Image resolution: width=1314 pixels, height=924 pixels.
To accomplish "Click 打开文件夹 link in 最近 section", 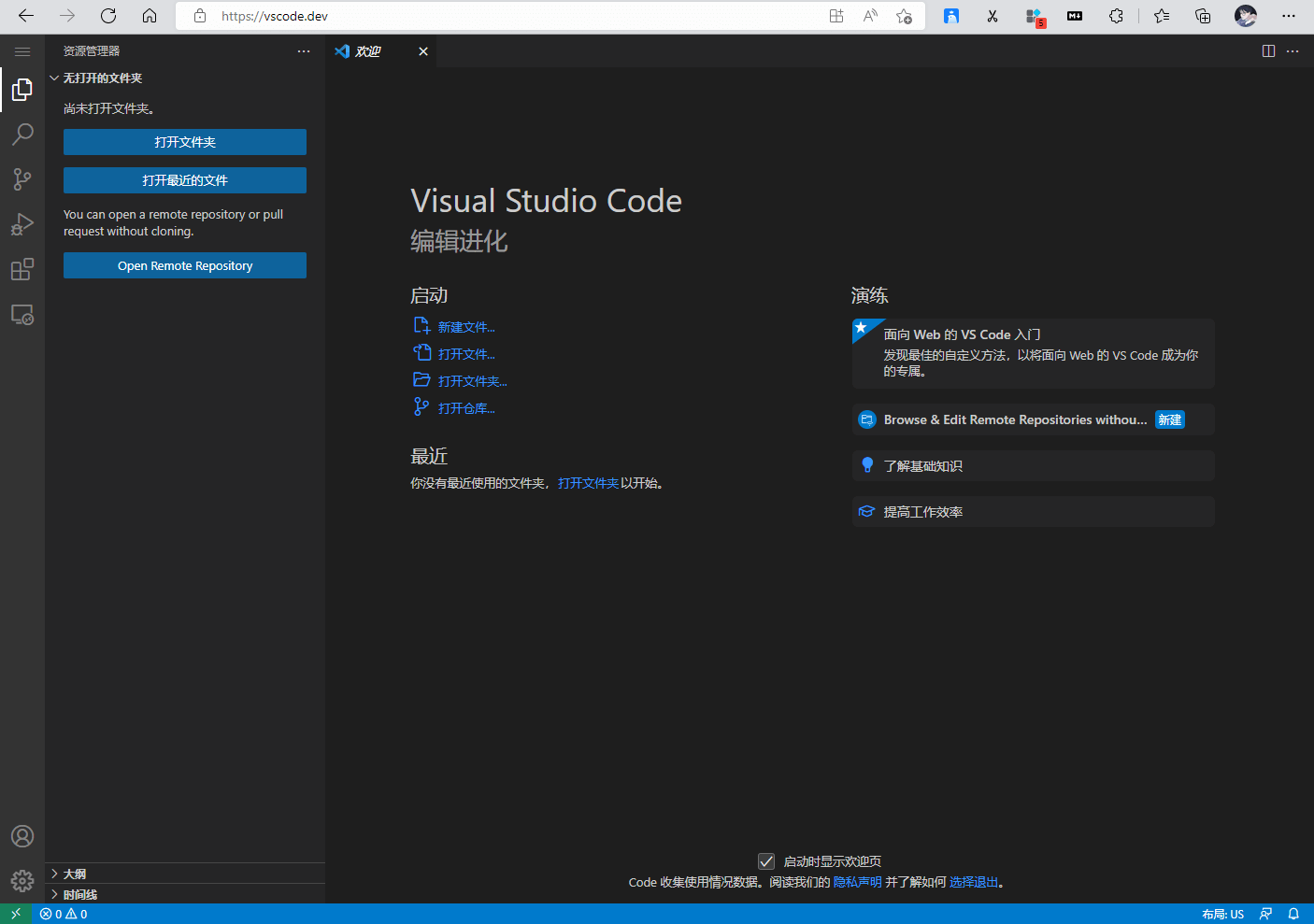I will pyautogui.click(x=588, y=483).
